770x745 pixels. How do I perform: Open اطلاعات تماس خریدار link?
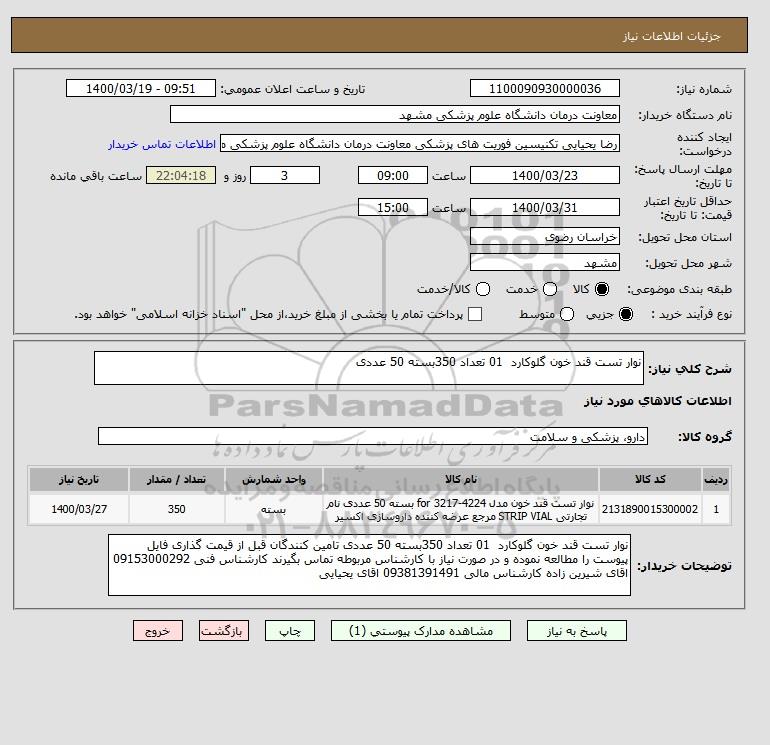pos(162,144)
